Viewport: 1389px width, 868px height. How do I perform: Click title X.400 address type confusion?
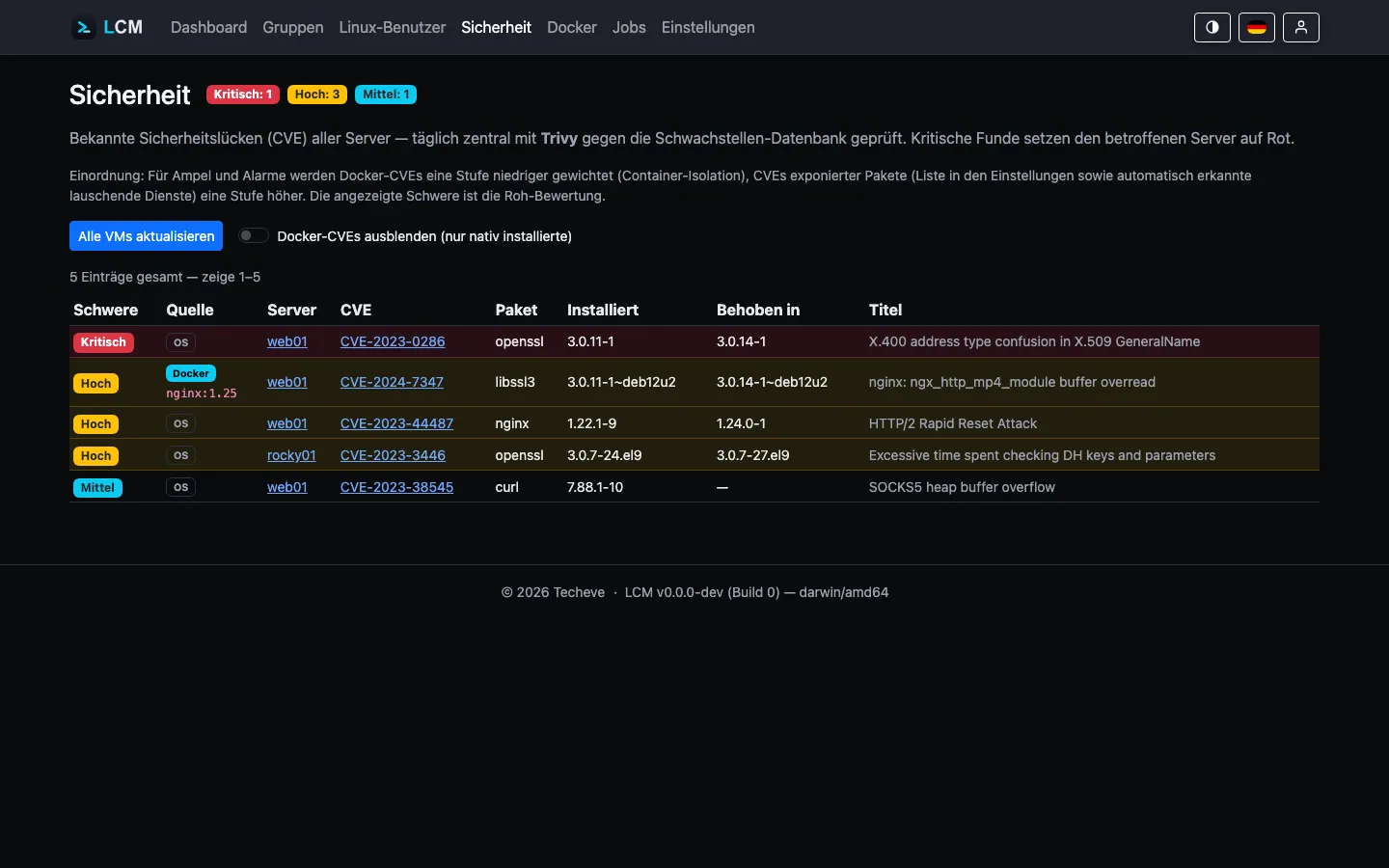point(1034,341)
